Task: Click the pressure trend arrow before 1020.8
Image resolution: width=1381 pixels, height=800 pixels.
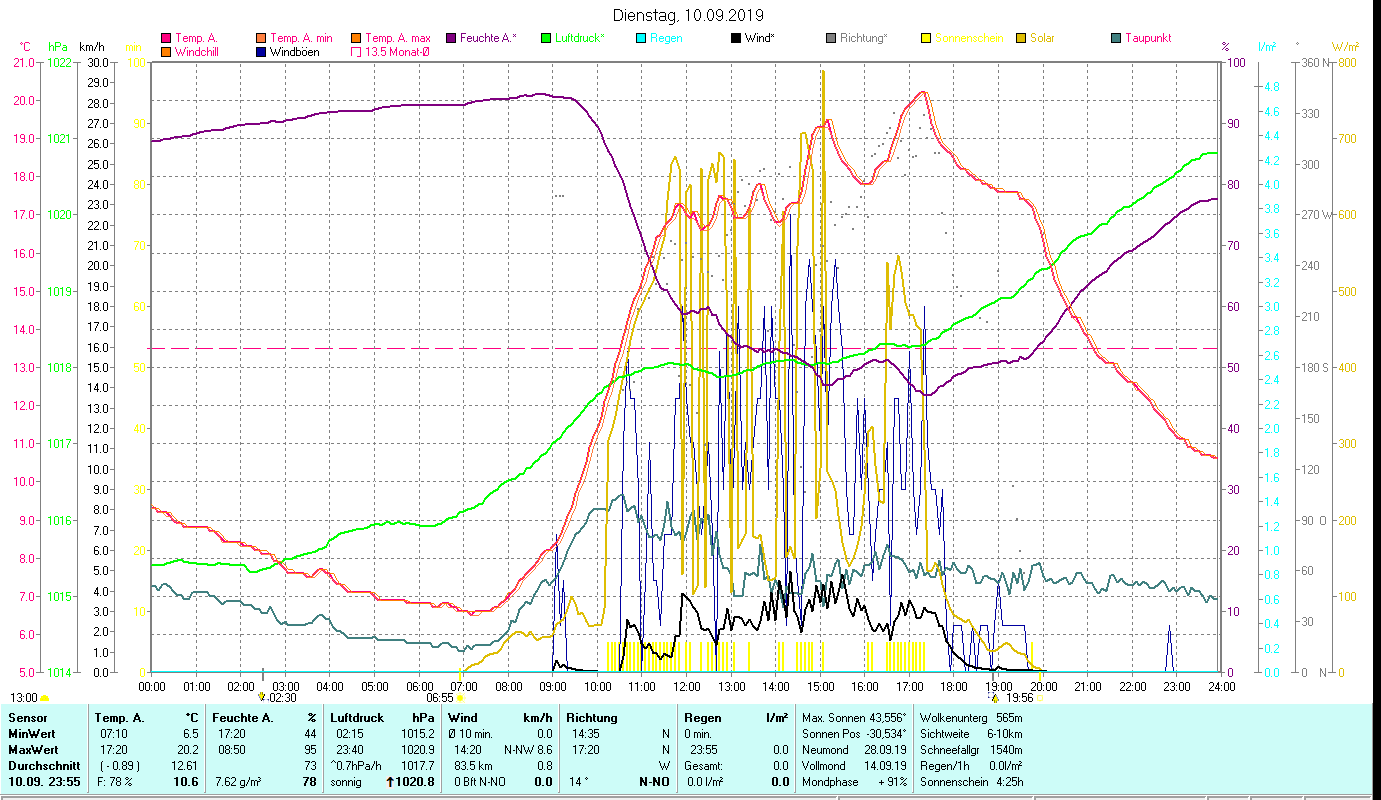Action: [x=389, y=782]
